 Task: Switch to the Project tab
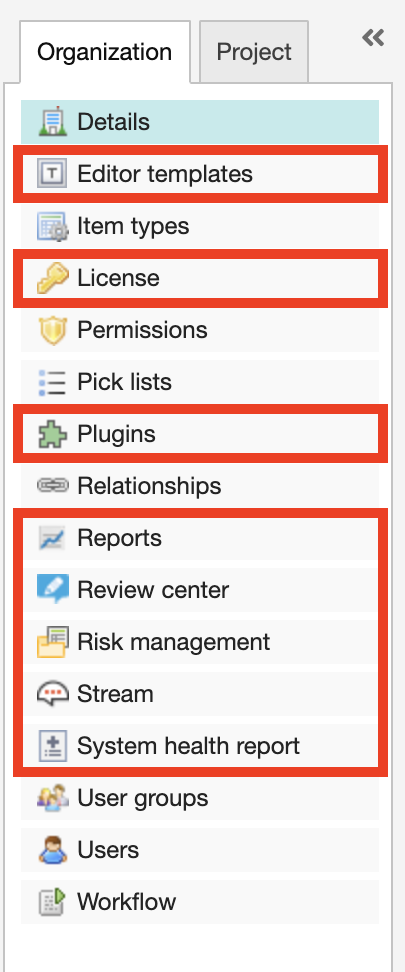254,51
